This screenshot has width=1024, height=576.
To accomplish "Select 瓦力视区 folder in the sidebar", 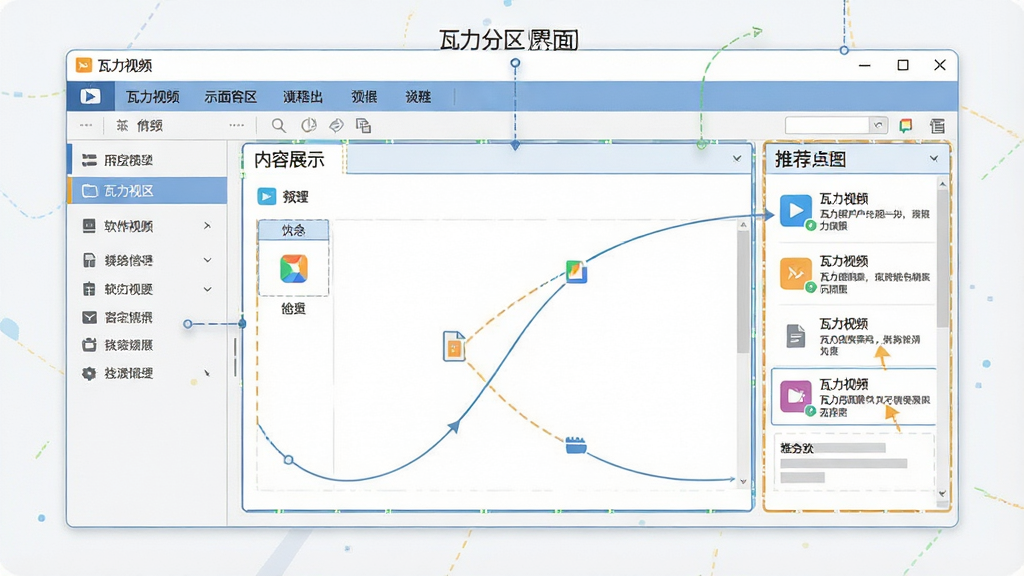I will [148, 191].
